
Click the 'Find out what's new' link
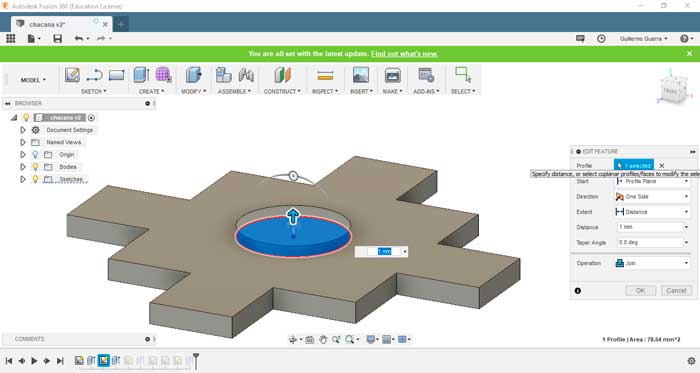404,54
